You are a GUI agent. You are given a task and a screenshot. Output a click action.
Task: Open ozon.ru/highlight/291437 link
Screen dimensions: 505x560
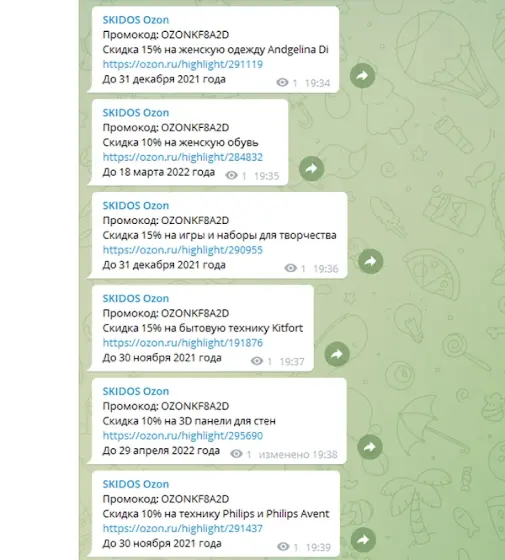pyautogui.click(x=182, y=529)
